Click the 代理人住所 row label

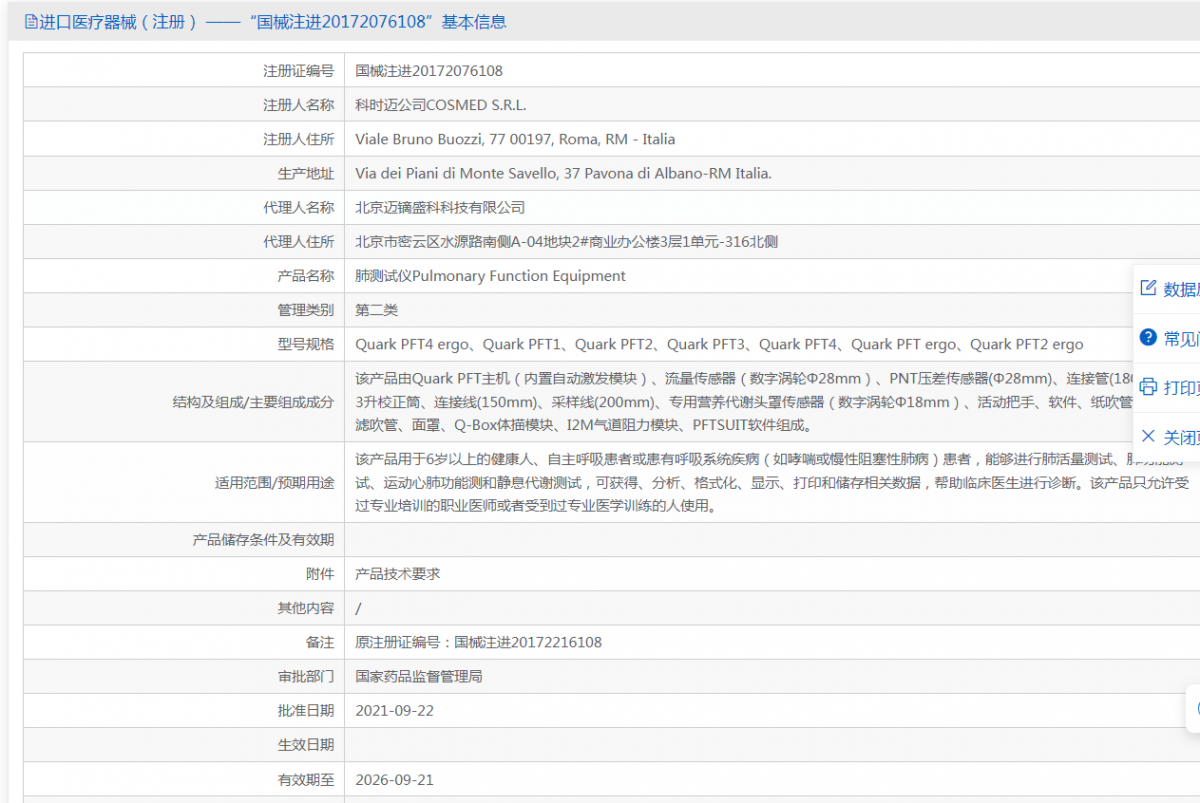point(299,241)
